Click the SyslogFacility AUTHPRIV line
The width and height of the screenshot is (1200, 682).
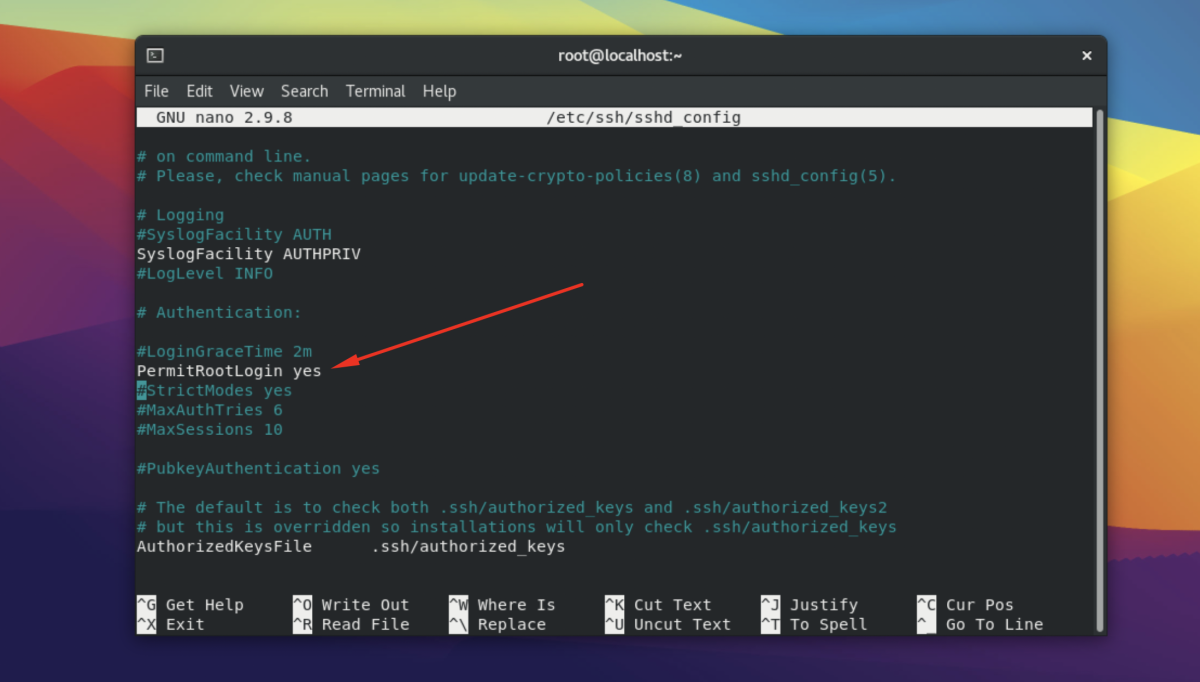(x=248, y=254)
